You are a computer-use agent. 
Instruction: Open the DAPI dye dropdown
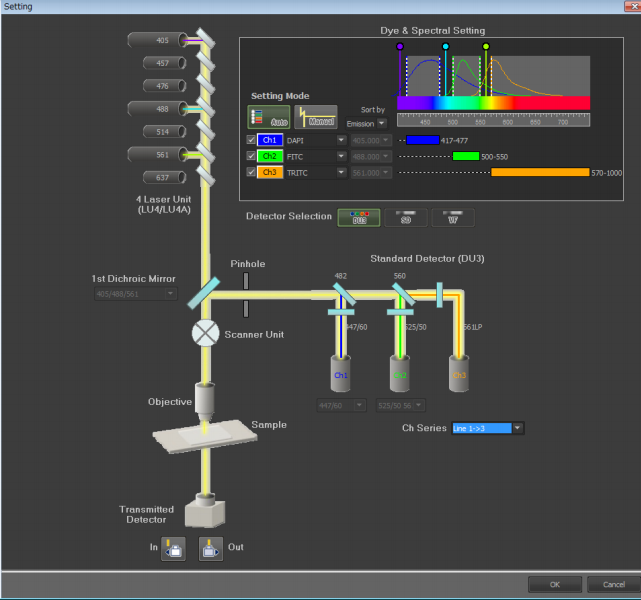click(341, 140)
